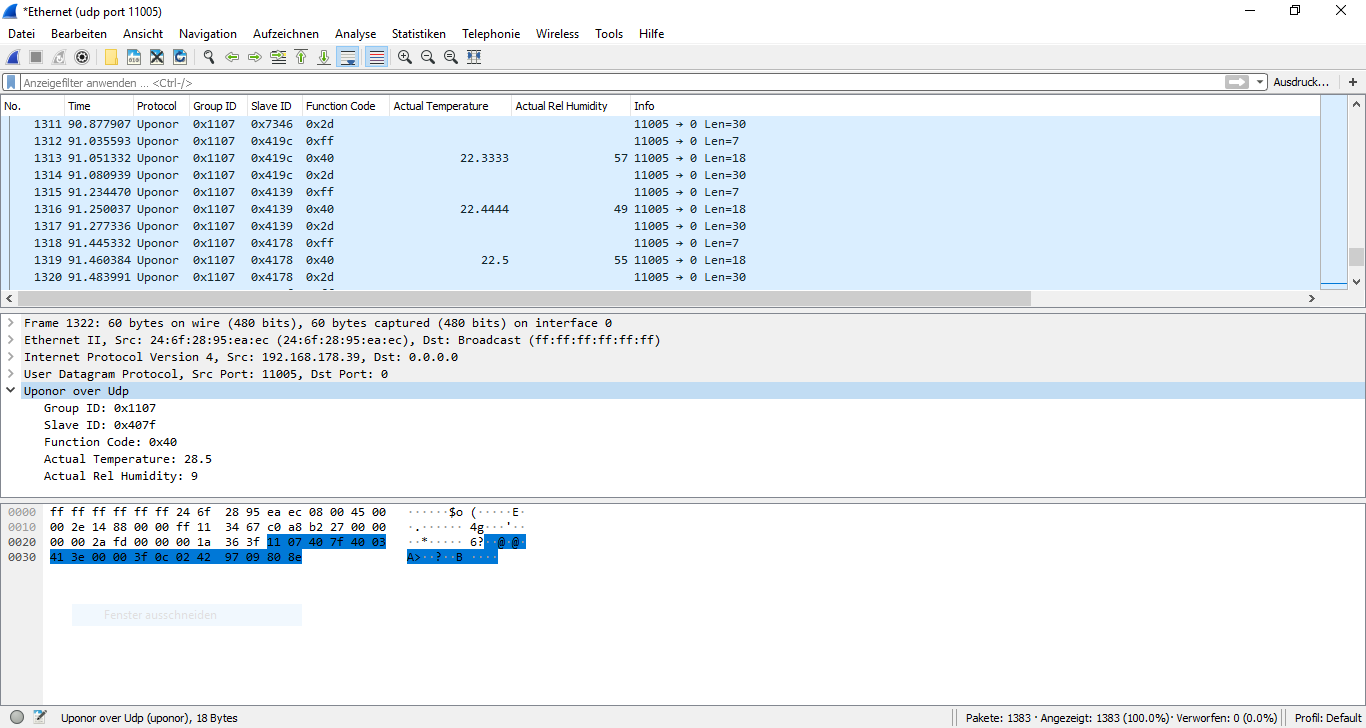Screen dimensions: 1366x728
Task: Open the Analyse menu
Action: (x=355, y=34)
